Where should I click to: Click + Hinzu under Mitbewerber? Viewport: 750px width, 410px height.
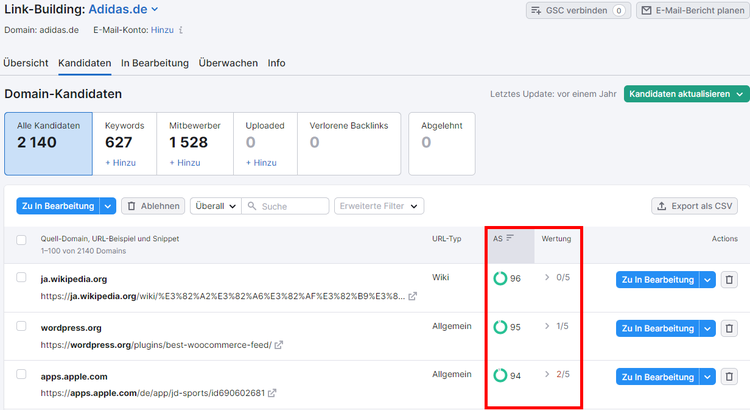coord(185,163)
